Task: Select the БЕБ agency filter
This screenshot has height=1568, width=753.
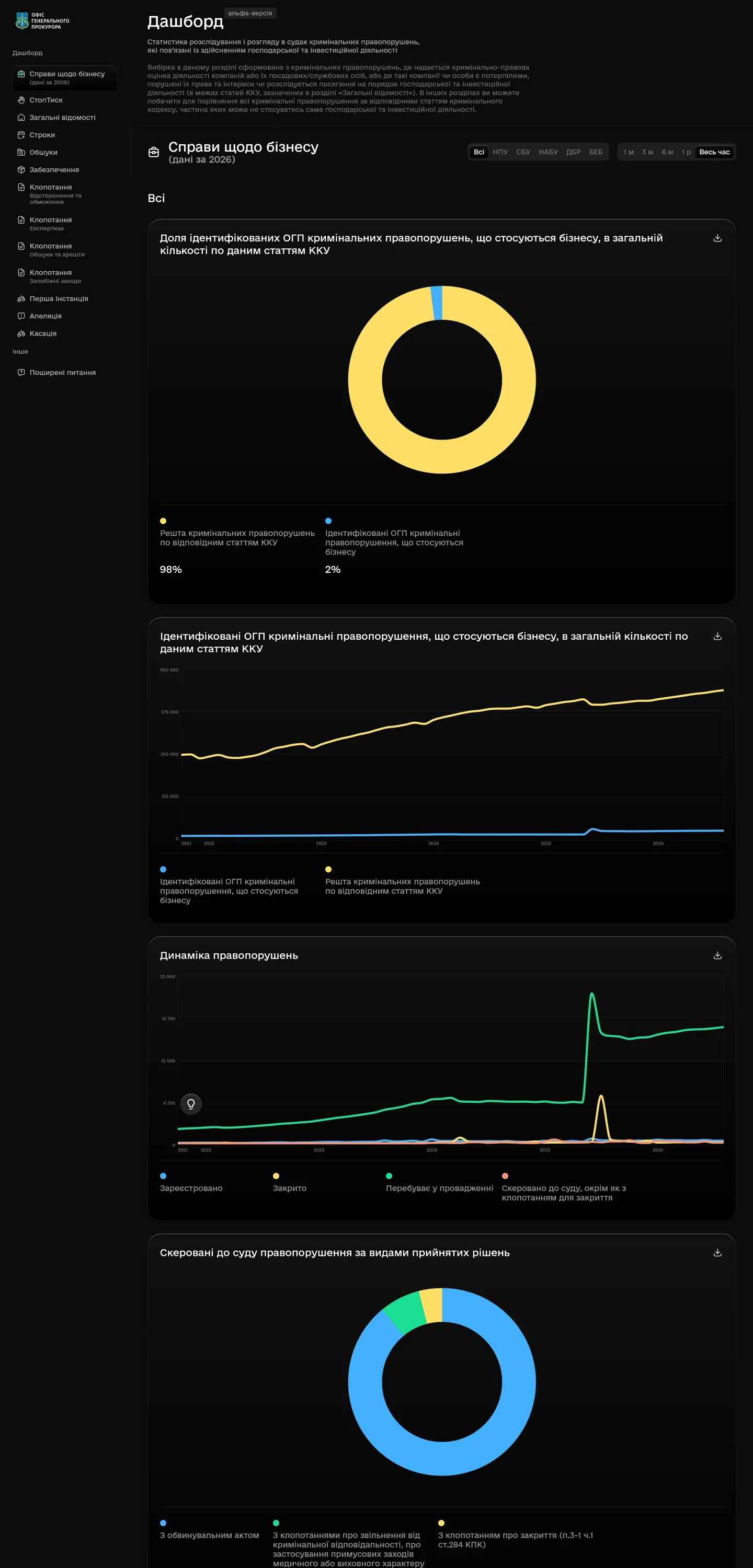Action: (596, 152)
